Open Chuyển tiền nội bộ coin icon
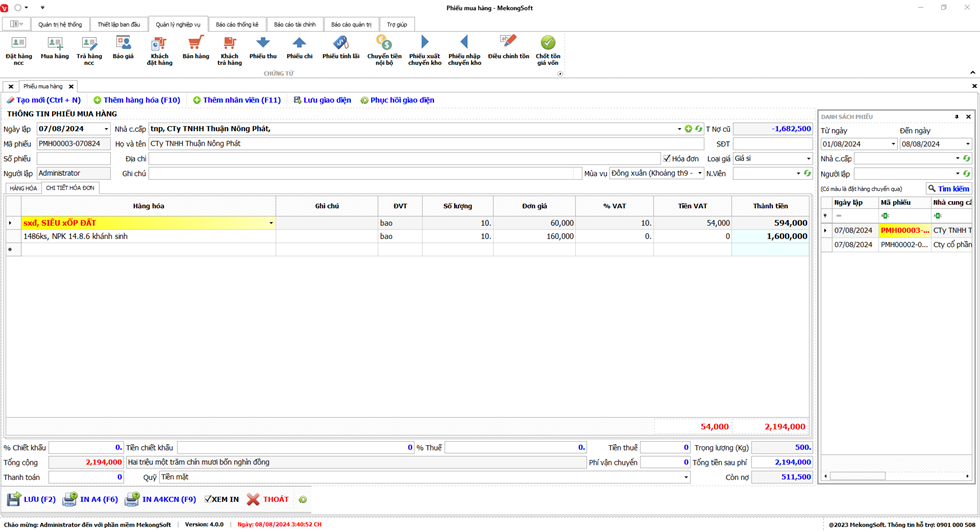Screen dimensions: 980x531 coord(384,43)
